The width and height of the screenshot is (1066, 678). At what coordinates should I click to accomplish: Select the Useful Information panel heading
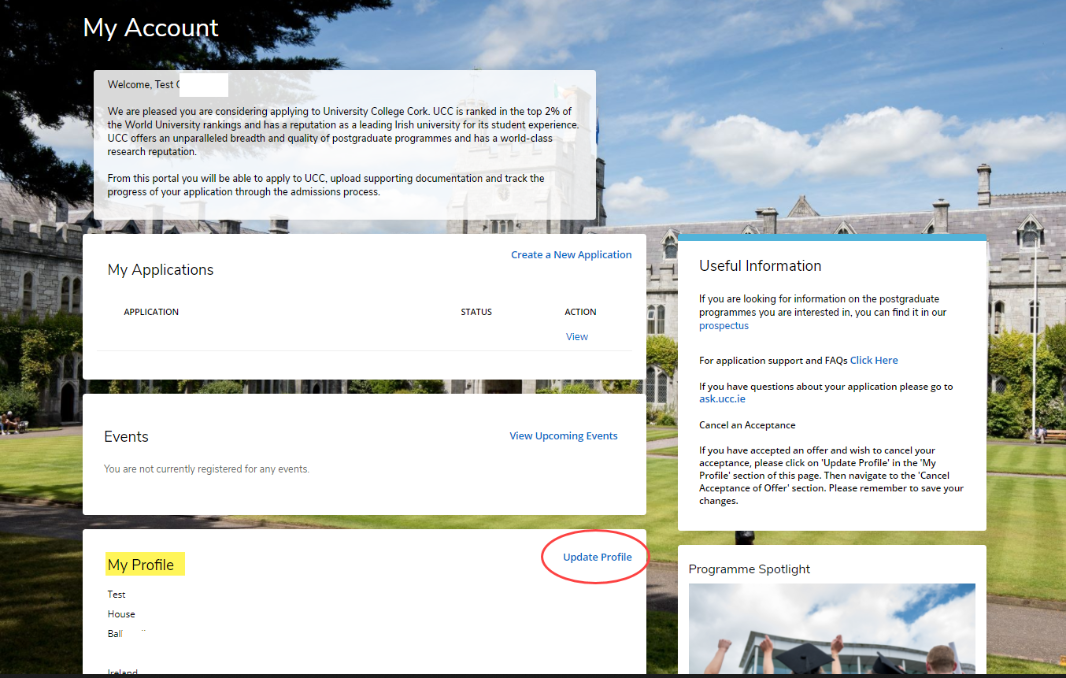click(760, 266)
